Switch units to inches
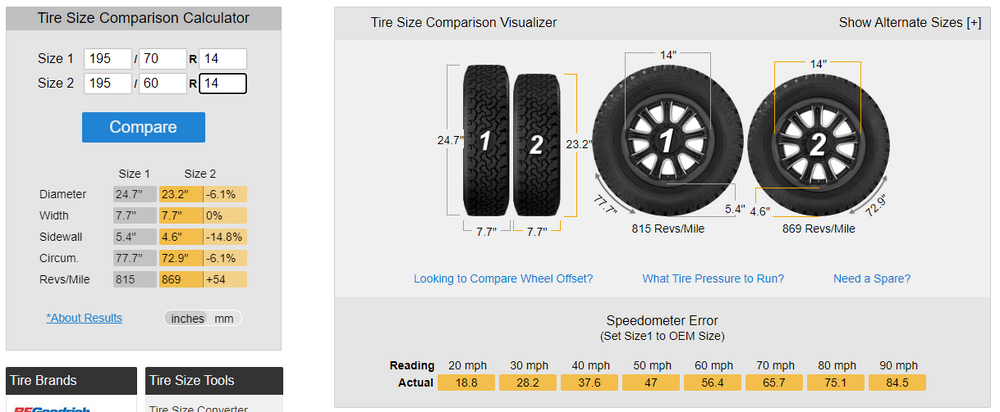Image resolution: width=1000 pixels, height=412 pixels. tap(188, 318)
